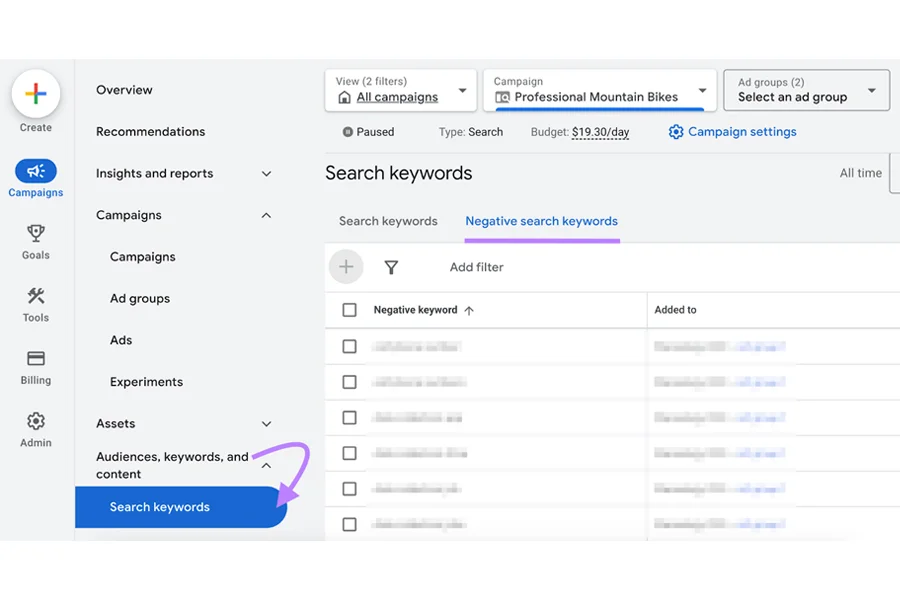Image resolution: width=900 pixels, height=600 pixels.
Task: Collapse the Campaigns section chevron
Action: coord(266,215)
